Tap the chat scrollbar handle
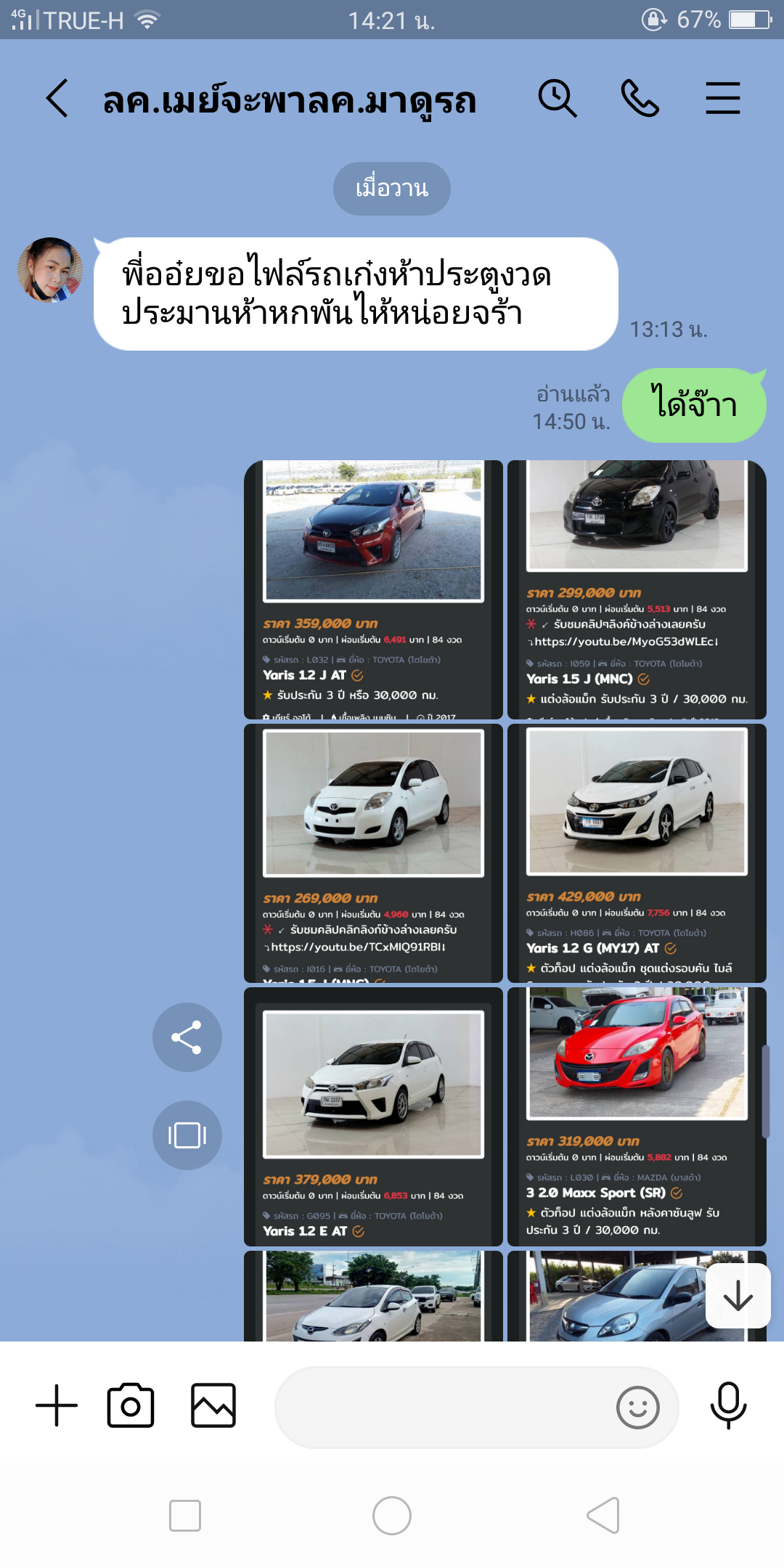 765,1092
